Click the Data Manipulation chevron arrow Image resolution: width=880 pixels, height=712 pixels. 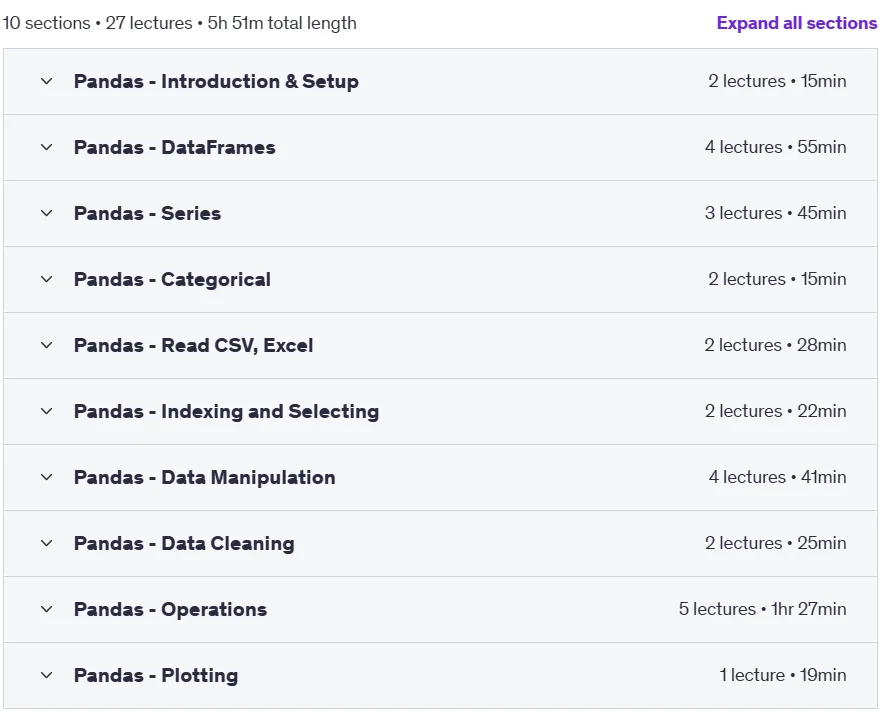47,477
